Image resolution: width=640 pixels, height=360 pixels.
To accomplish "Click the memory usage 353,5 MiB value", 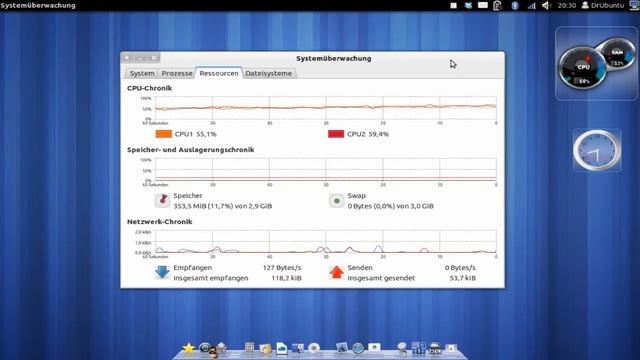I will [222, 206].
